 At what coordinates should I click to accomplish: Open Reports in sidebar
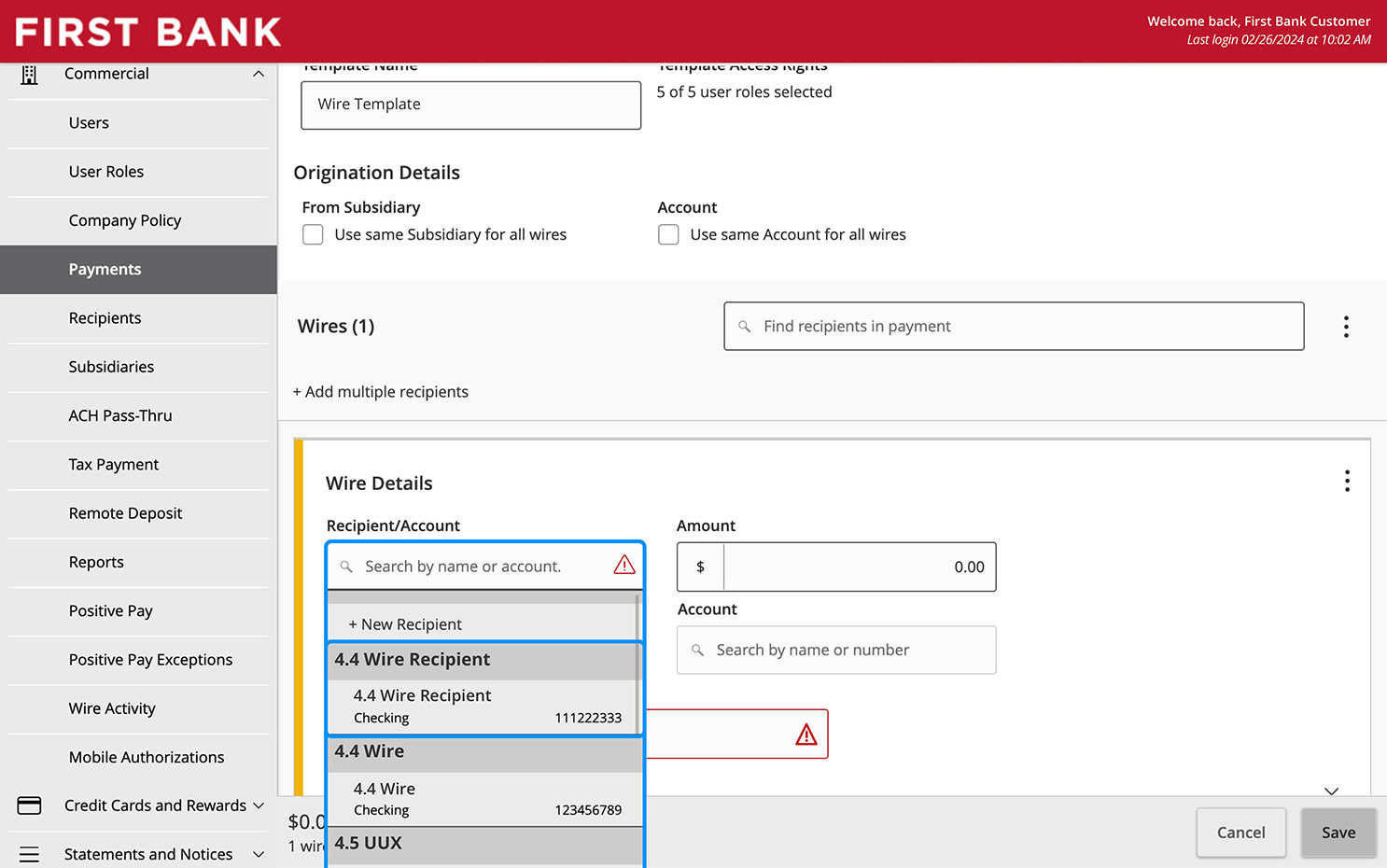[138, 562]
